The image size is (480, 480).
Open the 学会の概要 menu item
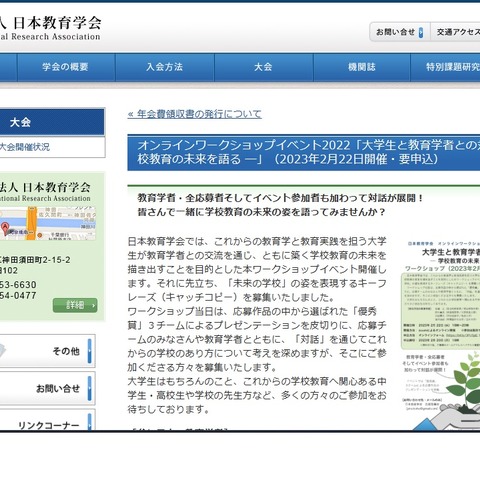[x=66, y=67]
